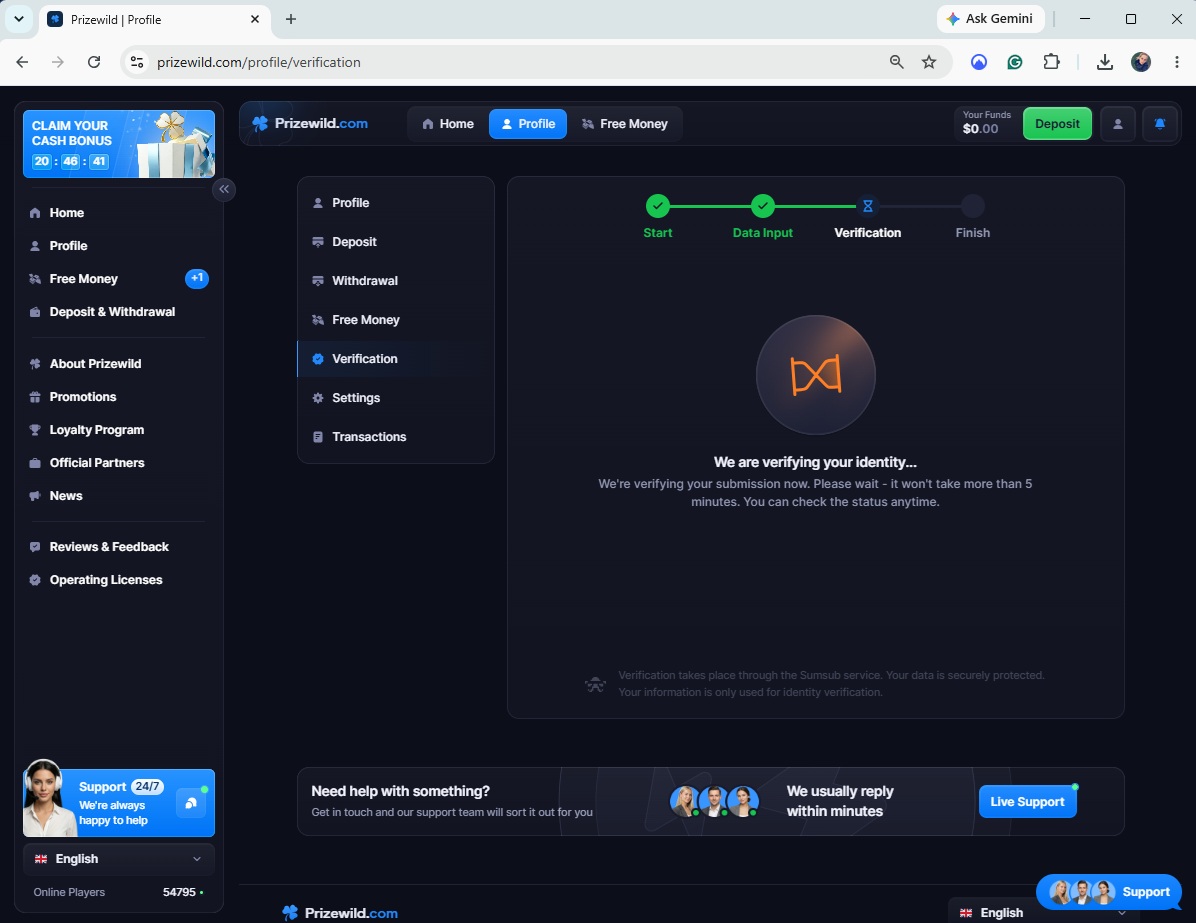Image resolution: width=1196 pixels, height=923 pixels.
Task: Click the zoom magnifier icon in address bar
Action: click(x=896, y=62)
